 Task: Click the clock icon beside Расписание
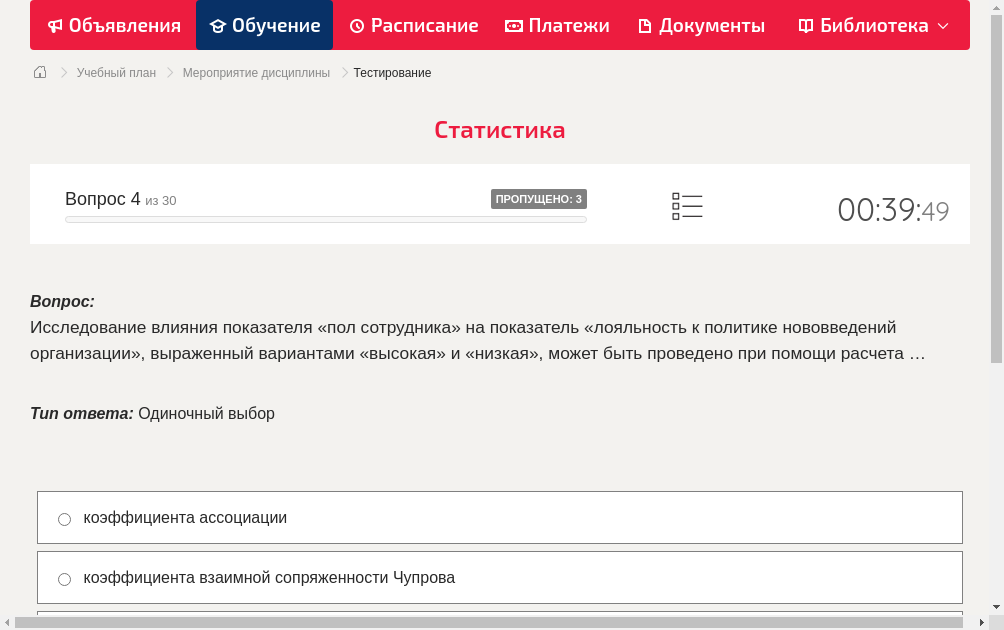(356, 25)
